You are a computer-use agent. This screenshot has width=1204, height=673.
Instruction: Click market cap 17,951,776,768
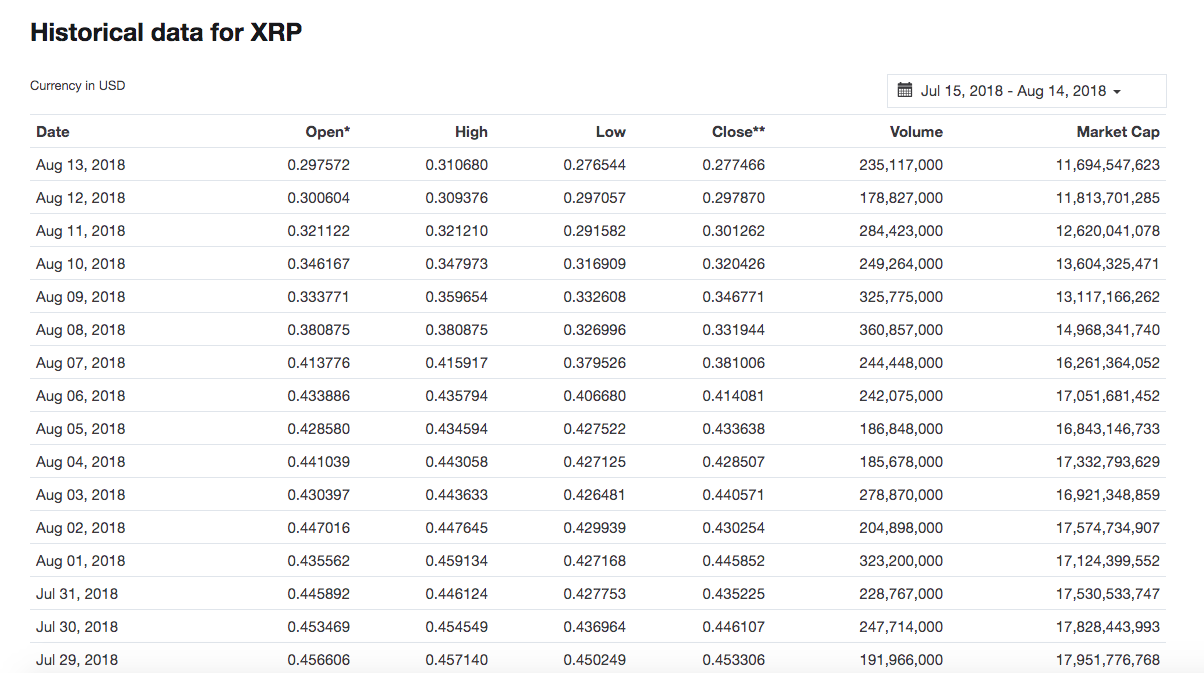click(1108, 660)
